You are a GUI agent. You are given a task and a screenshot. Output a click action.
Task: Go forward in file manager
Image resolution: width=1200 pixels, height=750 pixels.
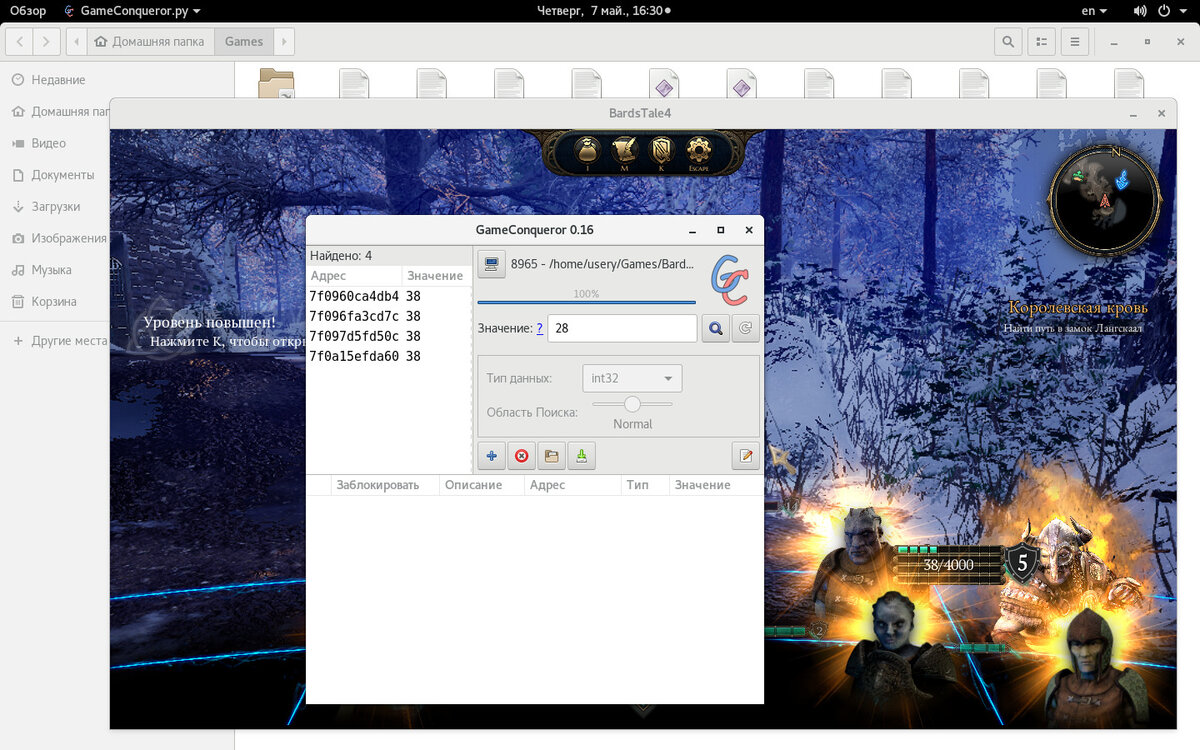[x=46, y=42]
